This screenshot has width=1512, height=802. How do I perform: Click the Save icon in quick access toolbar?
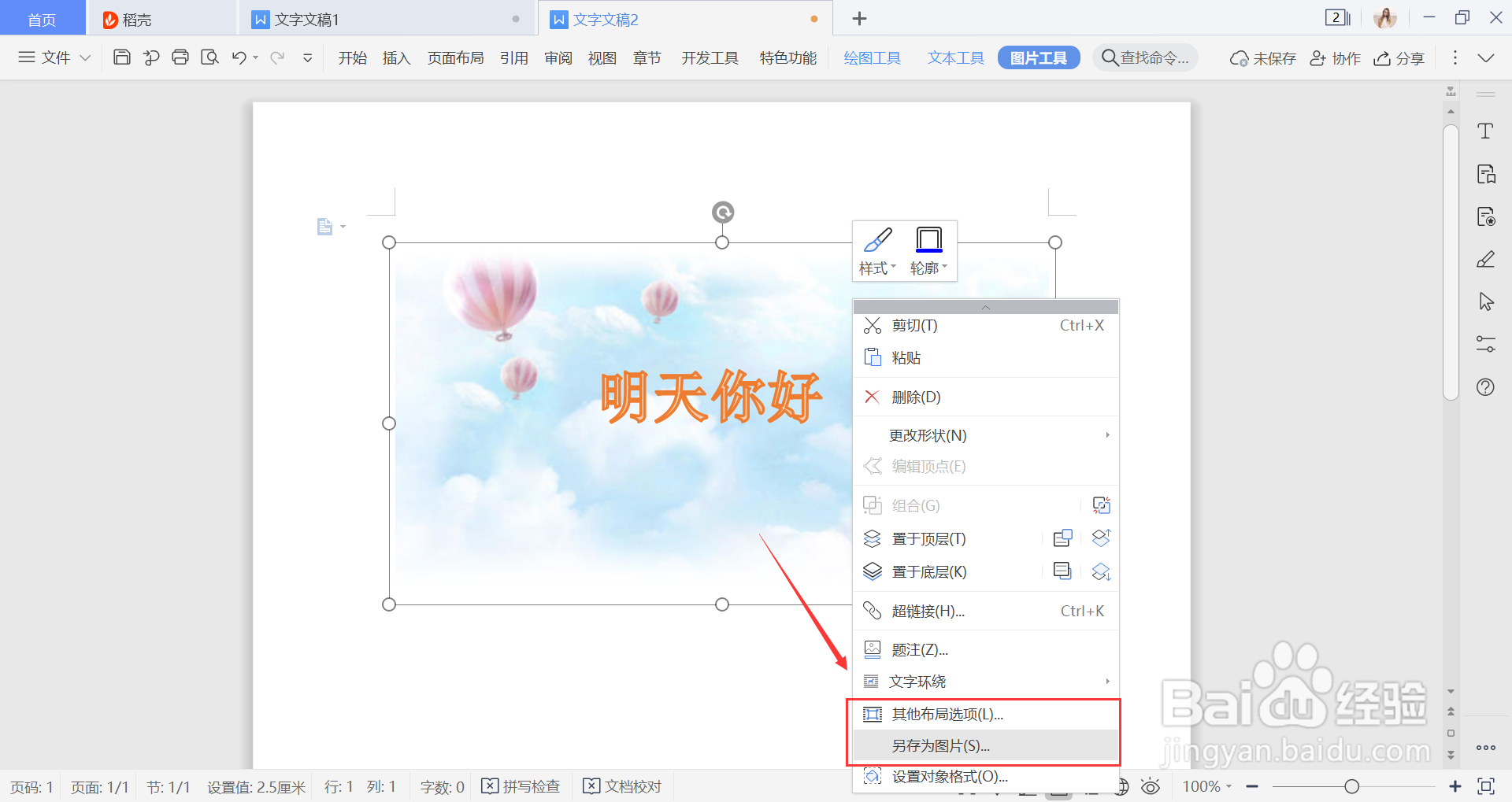[121, 57]
